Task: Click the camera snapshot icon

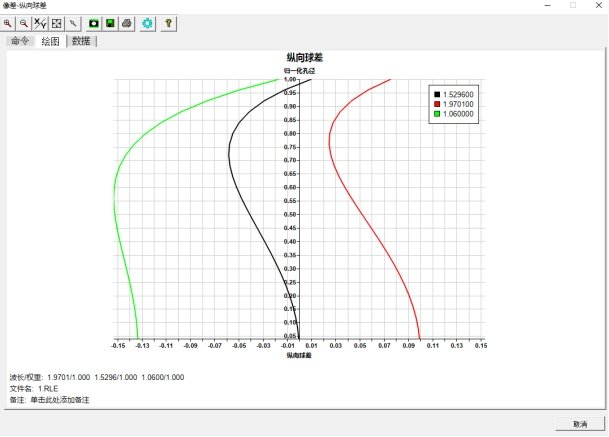Action: pos(95,21)
